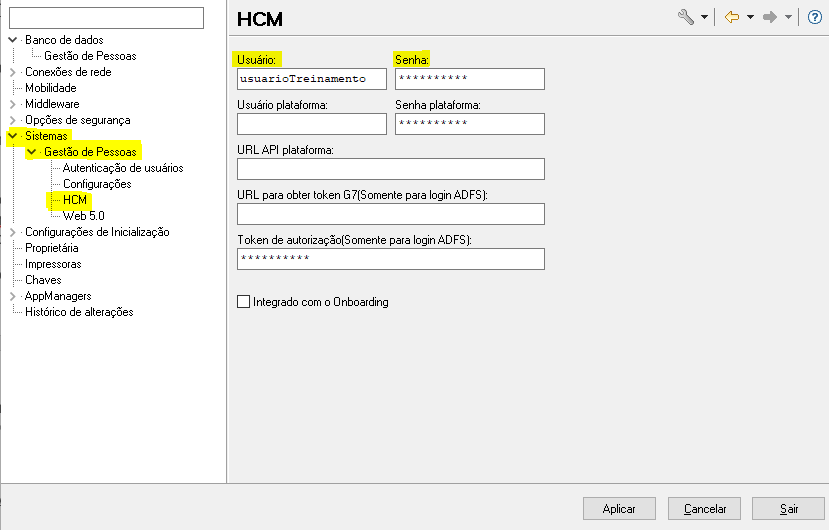Focus the tree filter search box

[106, 18]
